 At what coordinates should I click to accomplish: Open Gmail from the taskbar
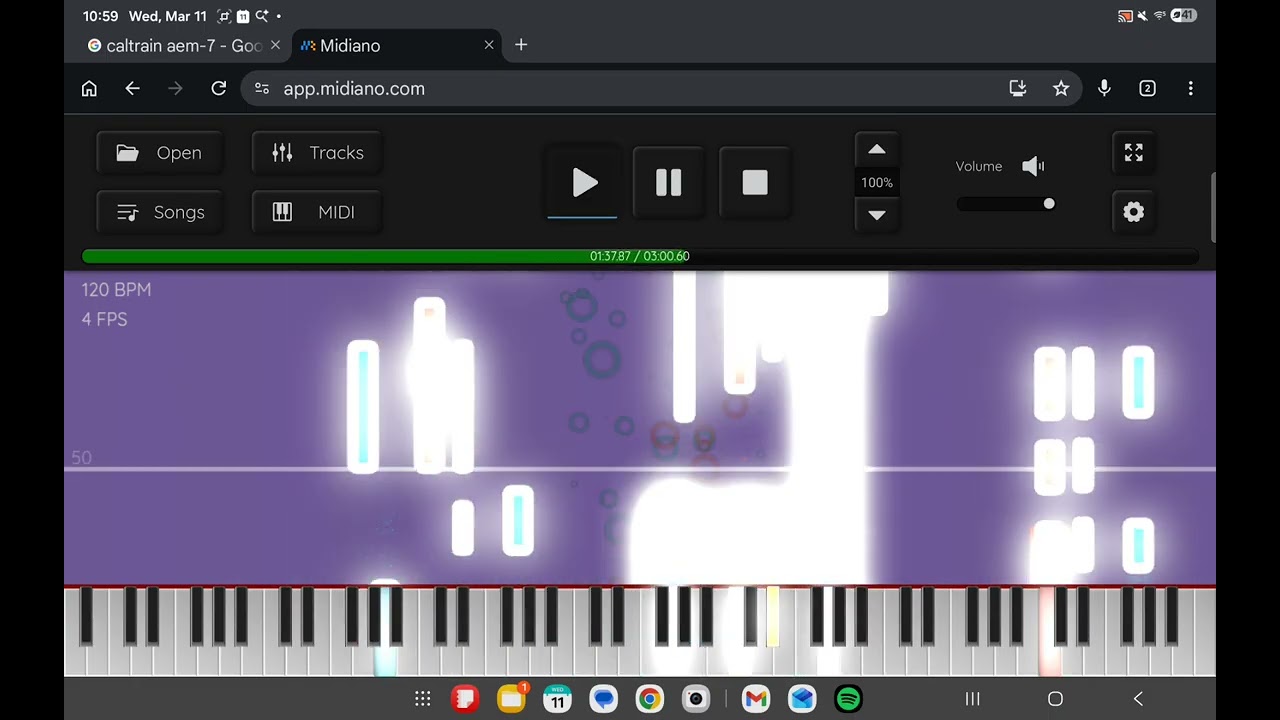coord(756,699)
